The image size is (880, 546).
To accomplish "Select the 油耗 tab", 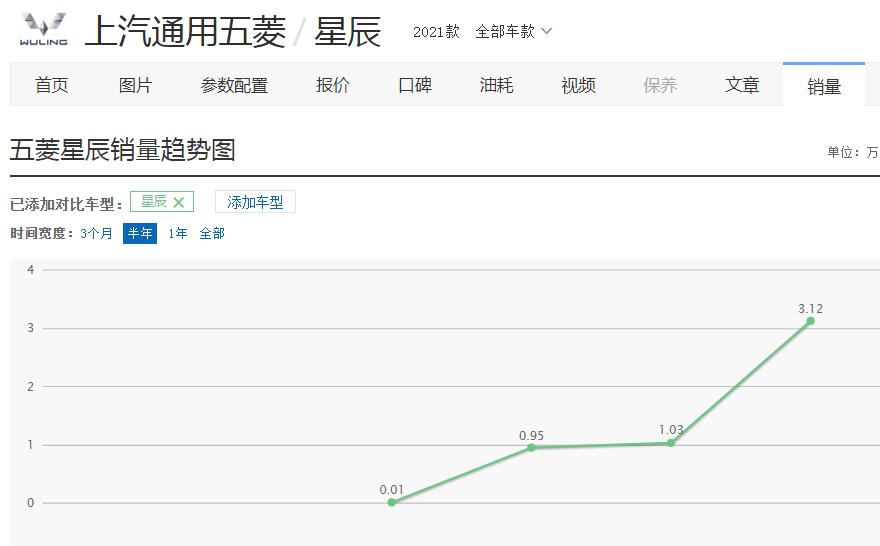I will (x=497, y=85).
